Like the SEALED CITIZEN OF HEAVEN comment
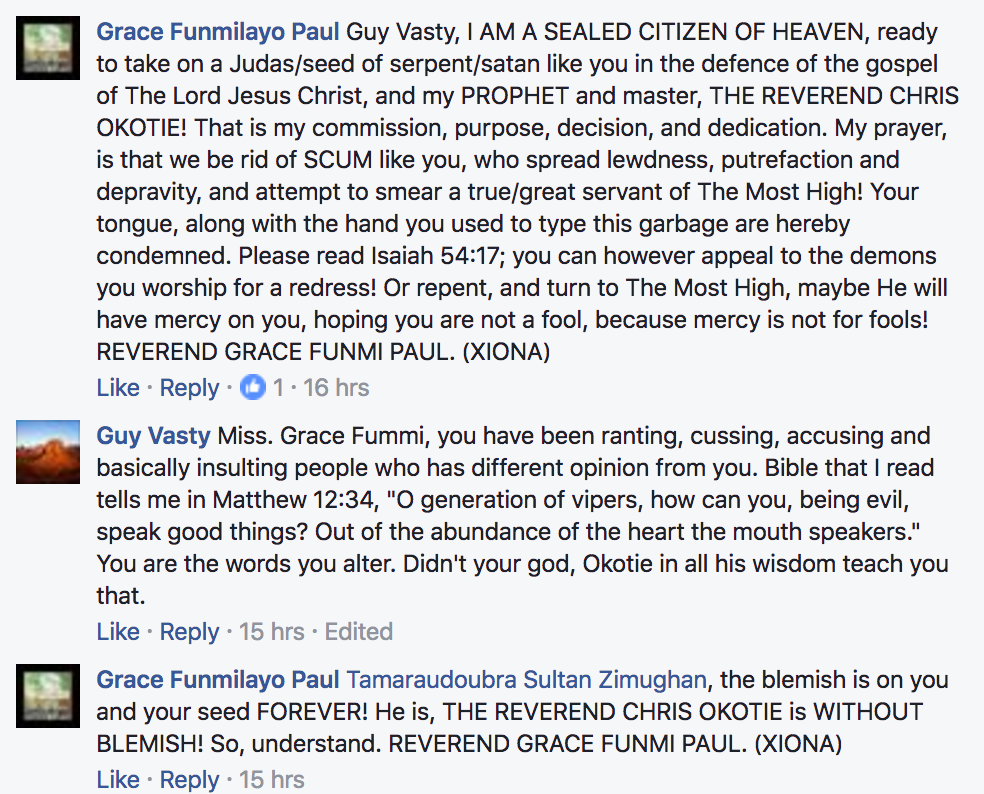The width and height of the screenshot is (984, 794). click(x=118, y=388)
